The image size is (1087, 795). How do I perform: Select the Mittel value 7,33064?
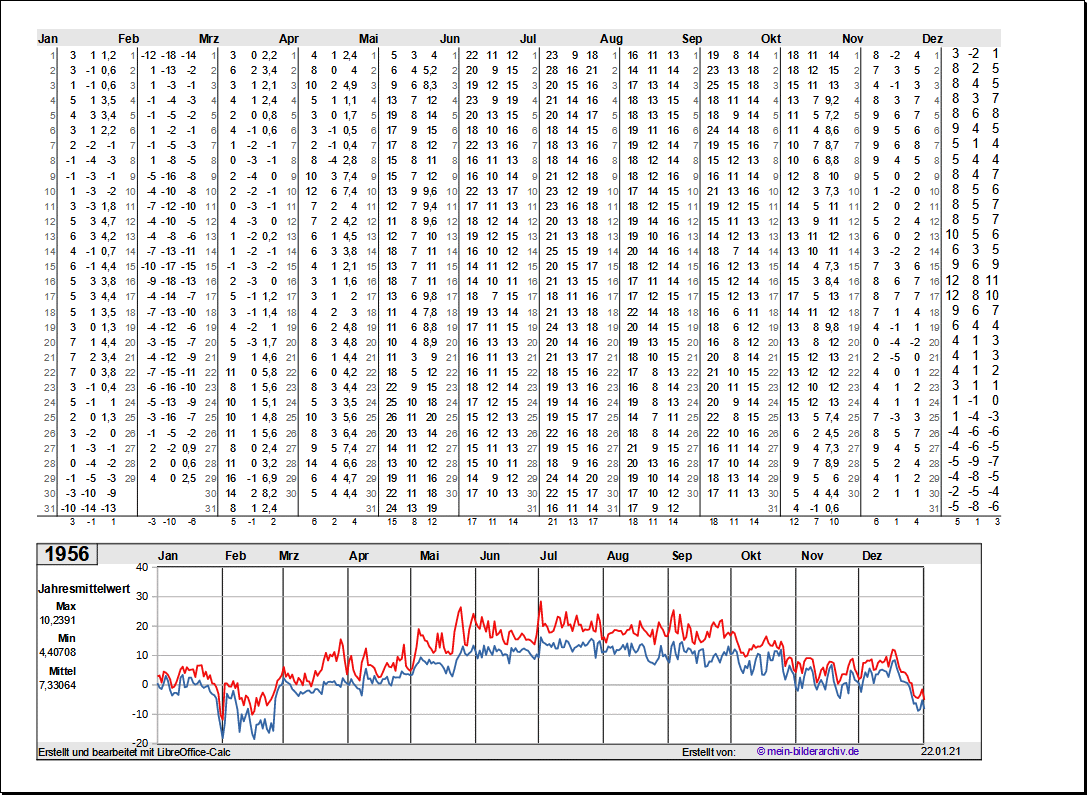(x=58, y=684)
